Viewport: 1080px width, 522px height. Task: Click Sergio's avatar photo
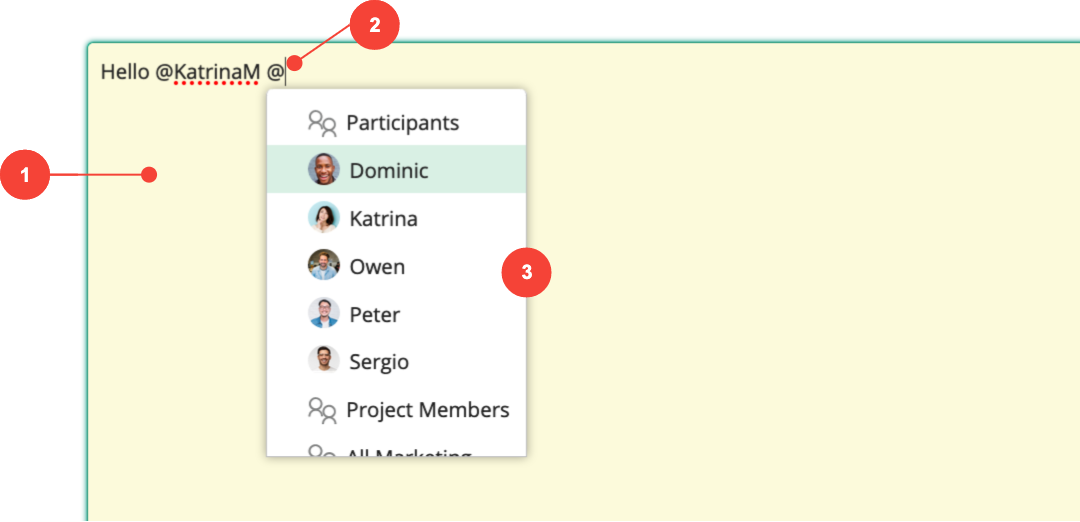coord(324,360)
